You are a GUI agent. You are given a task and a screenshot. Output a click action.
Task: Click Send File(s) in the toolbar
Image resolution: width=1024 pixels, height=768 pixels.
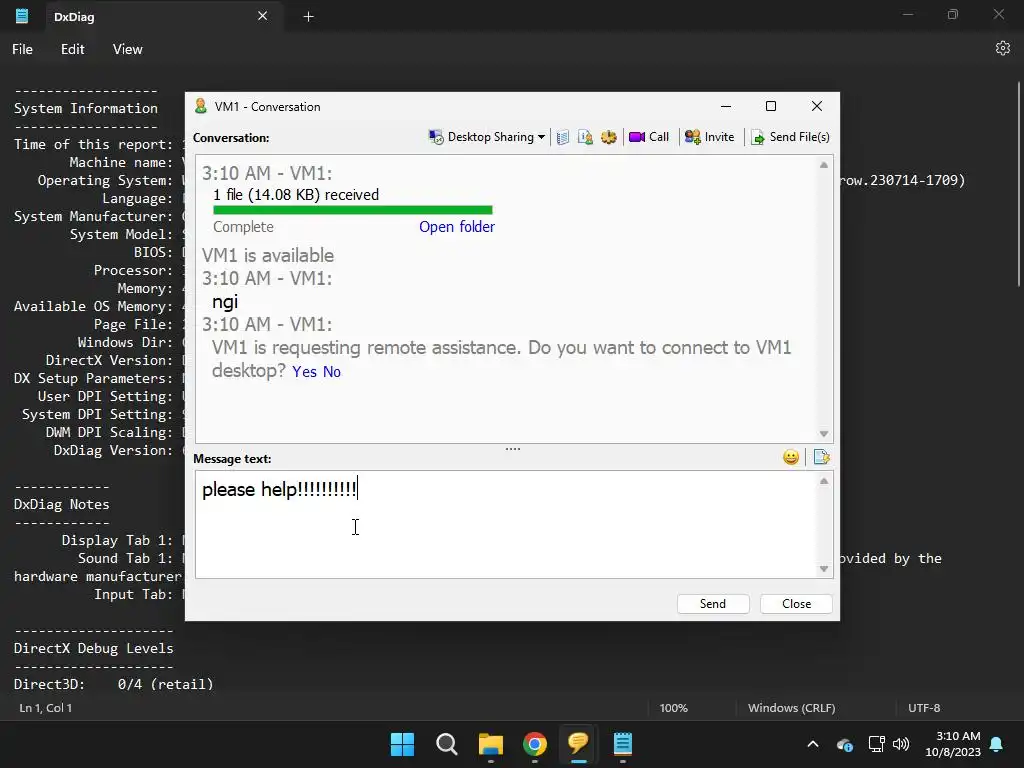click(790, 137)
